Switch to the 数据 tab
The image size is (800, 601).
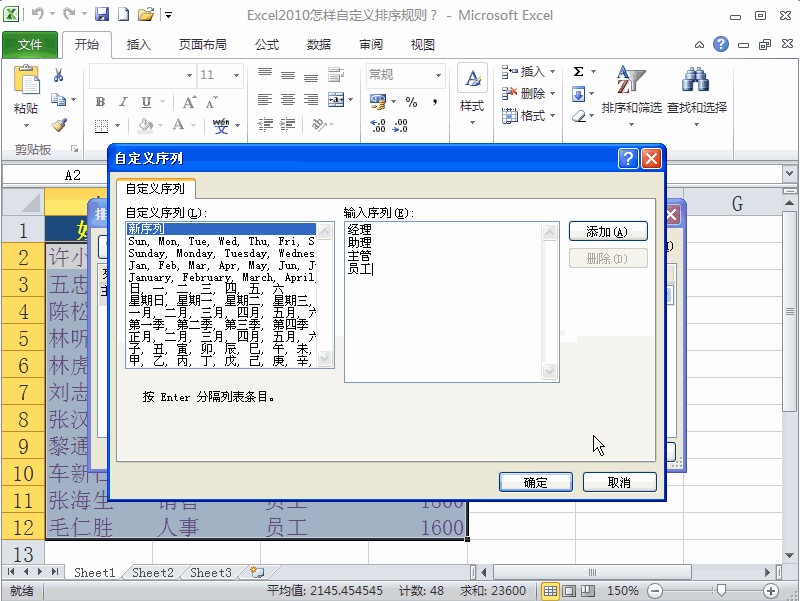(x=319, y=45)
